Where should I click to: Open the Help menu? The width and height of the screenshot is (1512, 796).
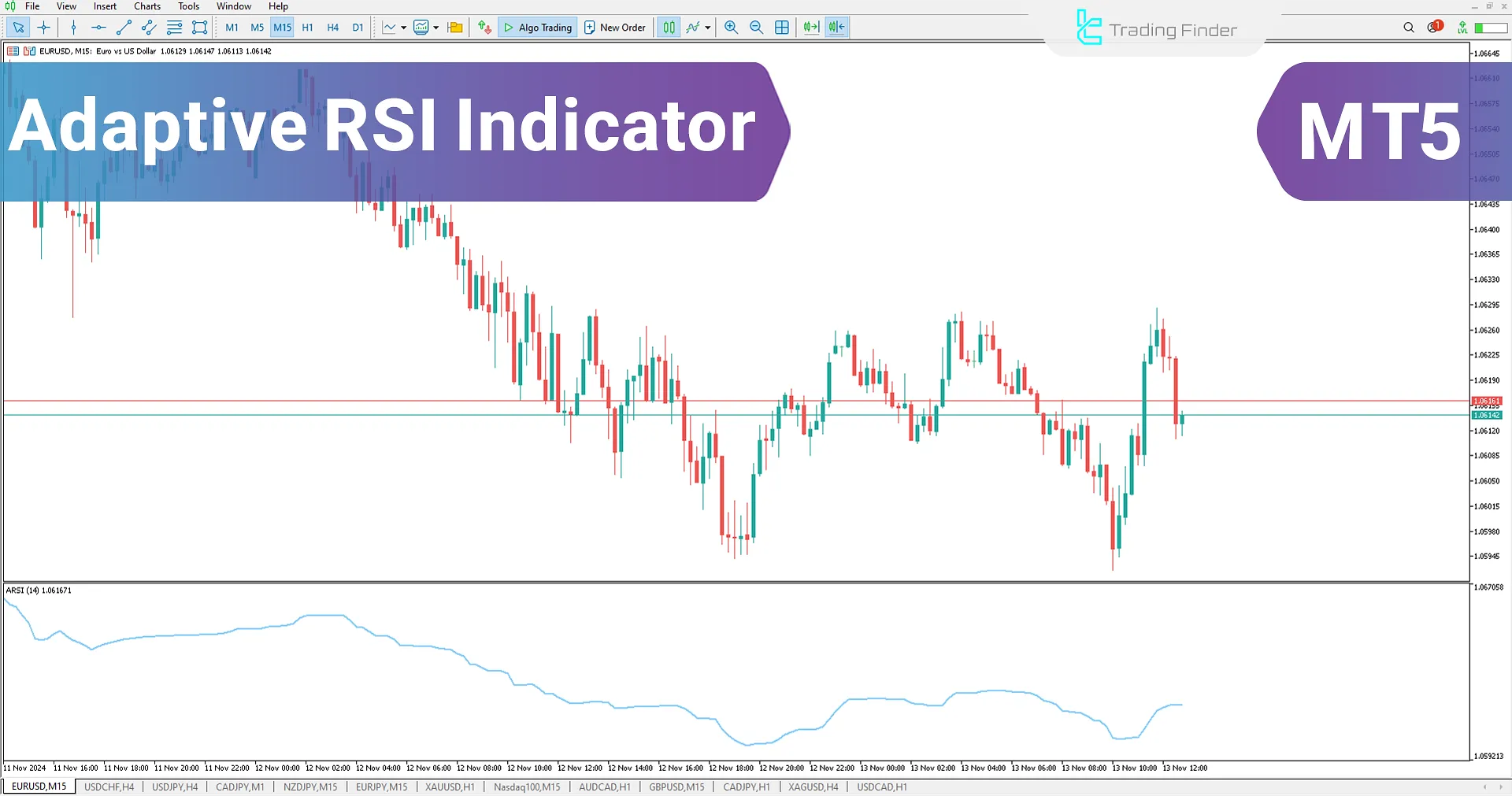click(278, 6)
